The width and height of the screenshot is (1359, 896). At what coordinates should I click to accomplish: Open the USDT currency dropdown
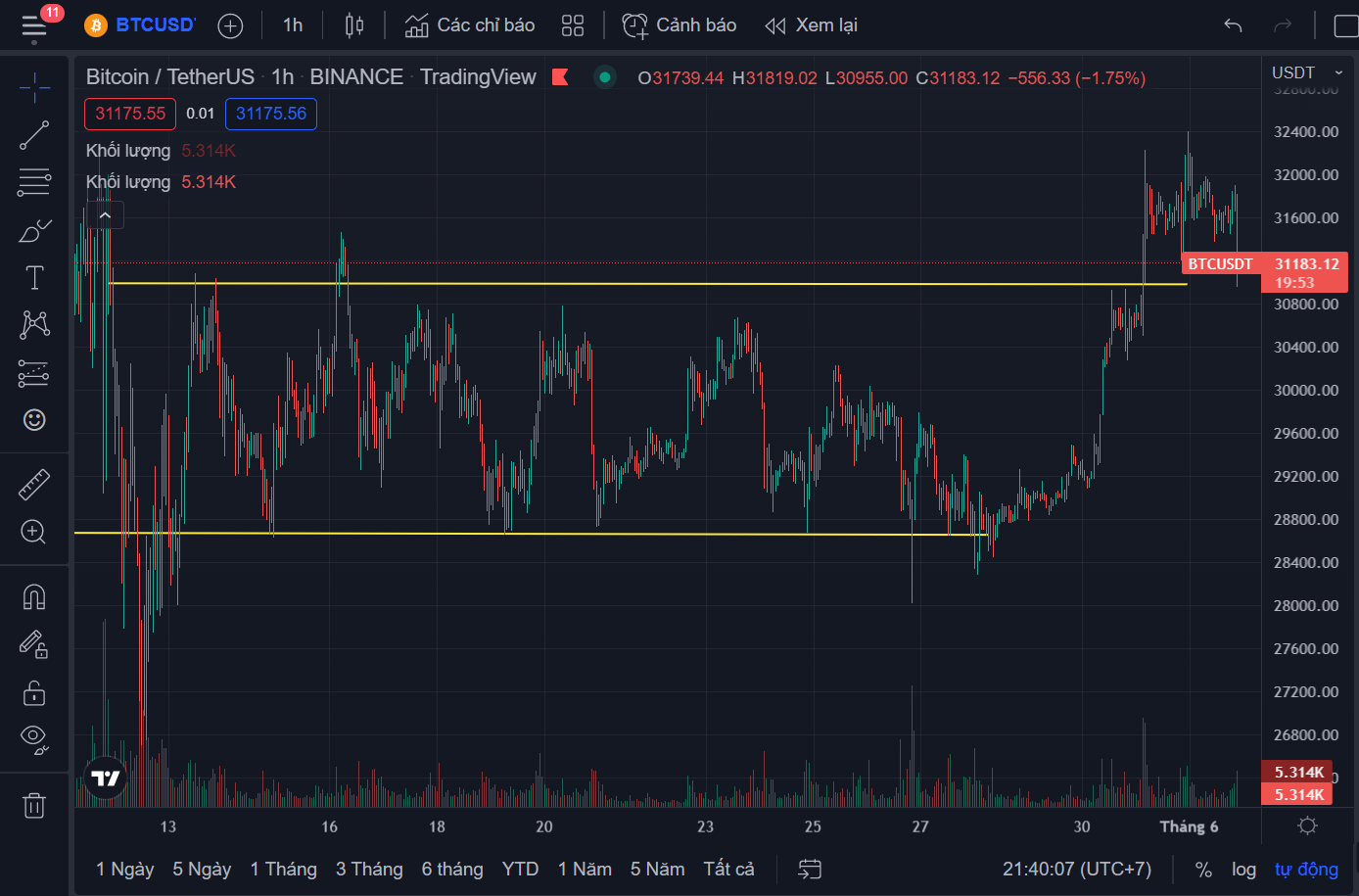coord(1307,72)
